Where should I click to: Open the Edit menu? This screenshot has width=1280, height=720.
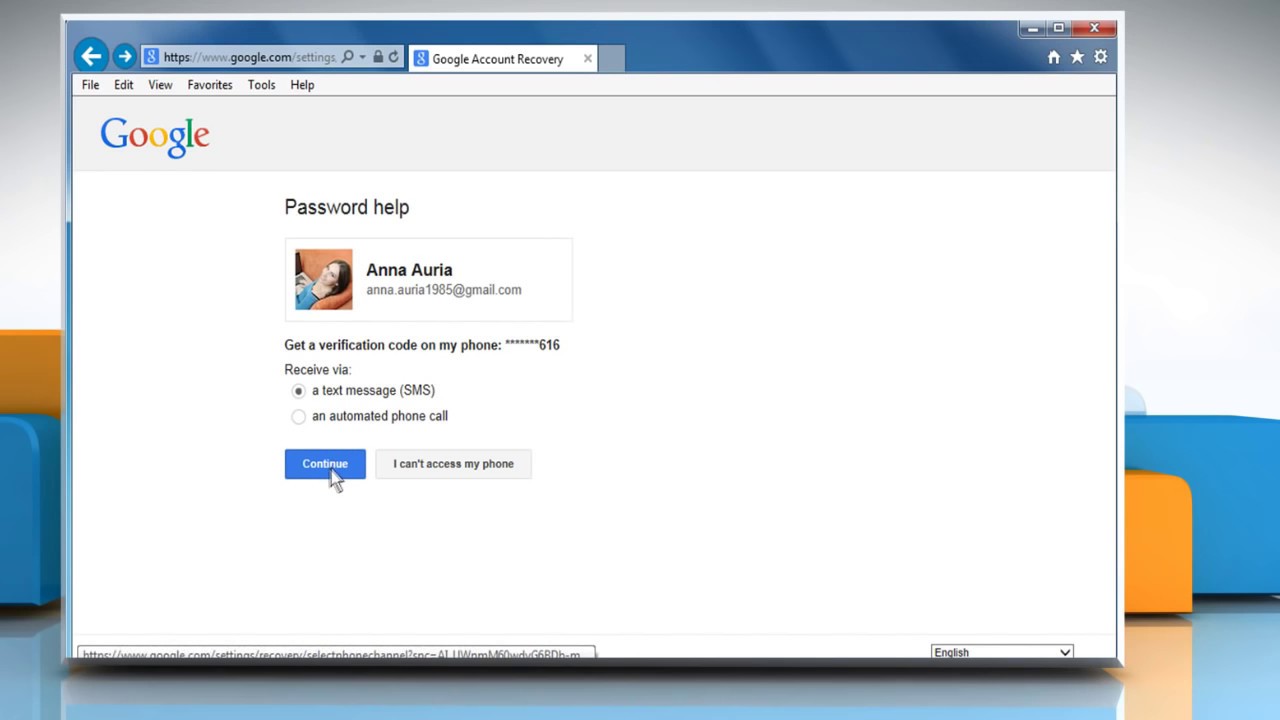point(123,85)
